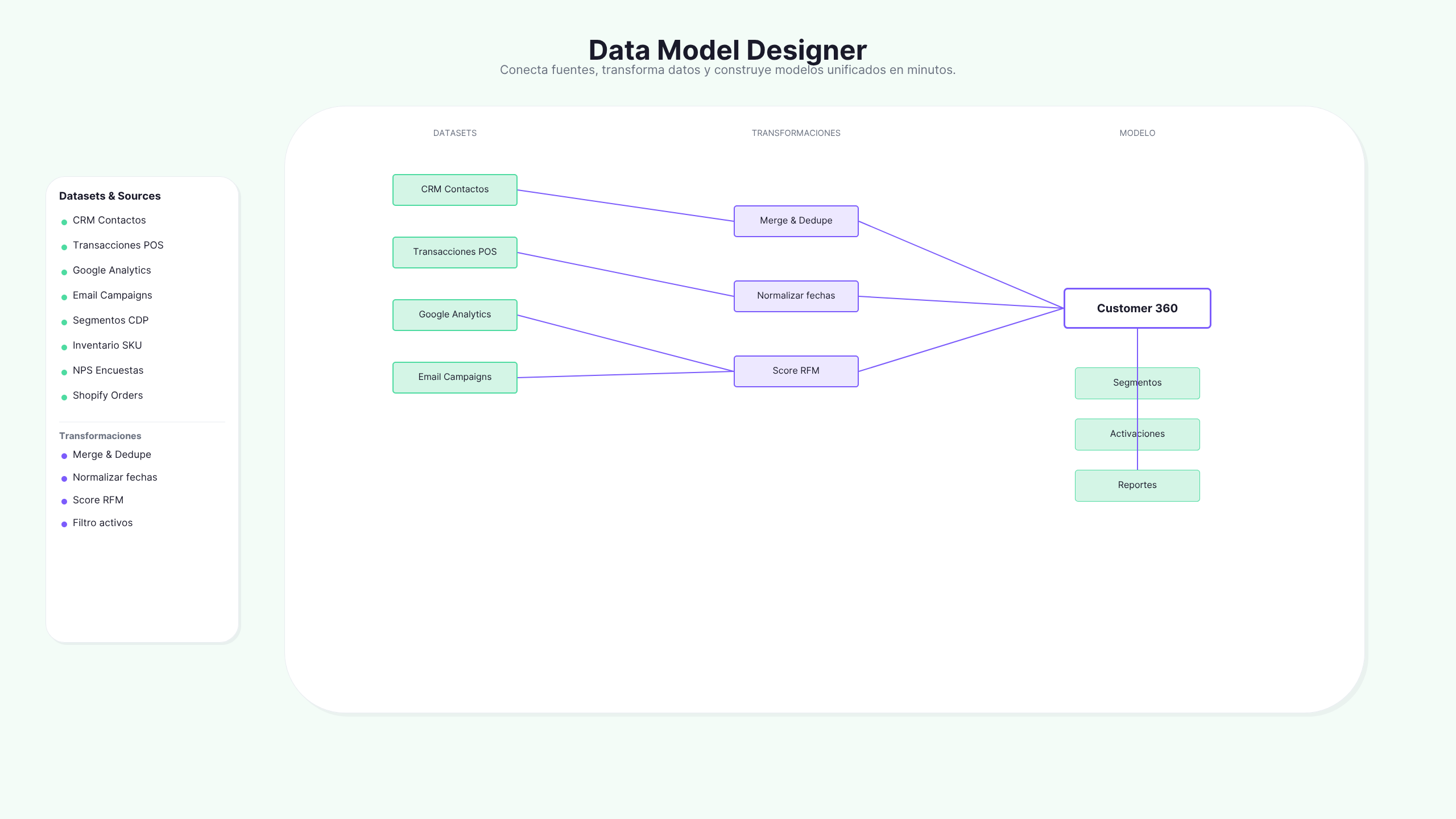This screenshot has width=1456, height=819.
Task: Select the Score RFM canvas node
Action: [796, 371]
